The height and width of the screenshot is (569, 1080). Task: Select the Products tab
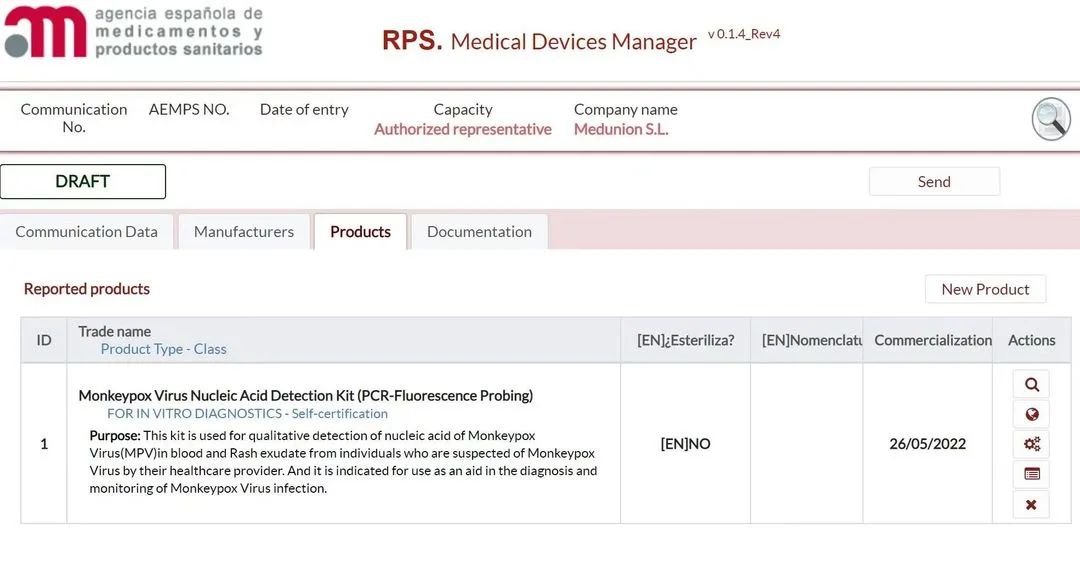click(360, 232)
